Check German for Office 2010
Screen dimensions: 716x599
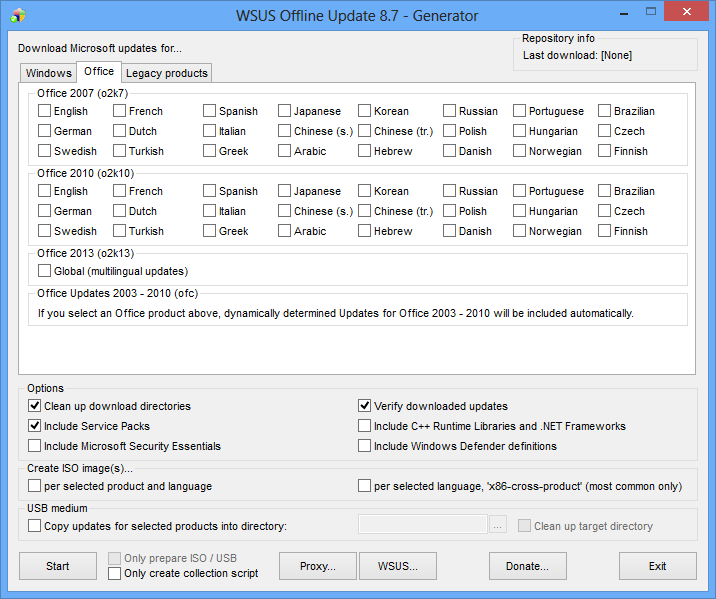45,211
